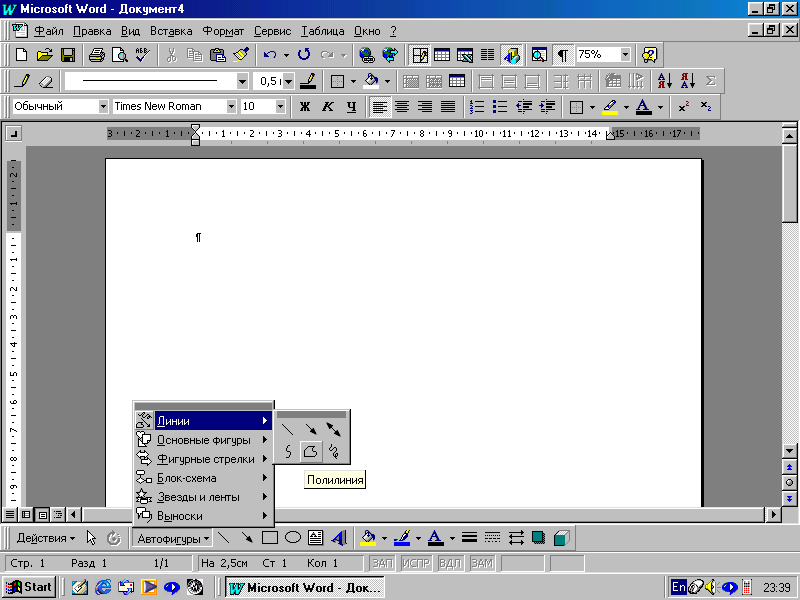Click line color brush on drawing toolbar

(x=403, y=538)
